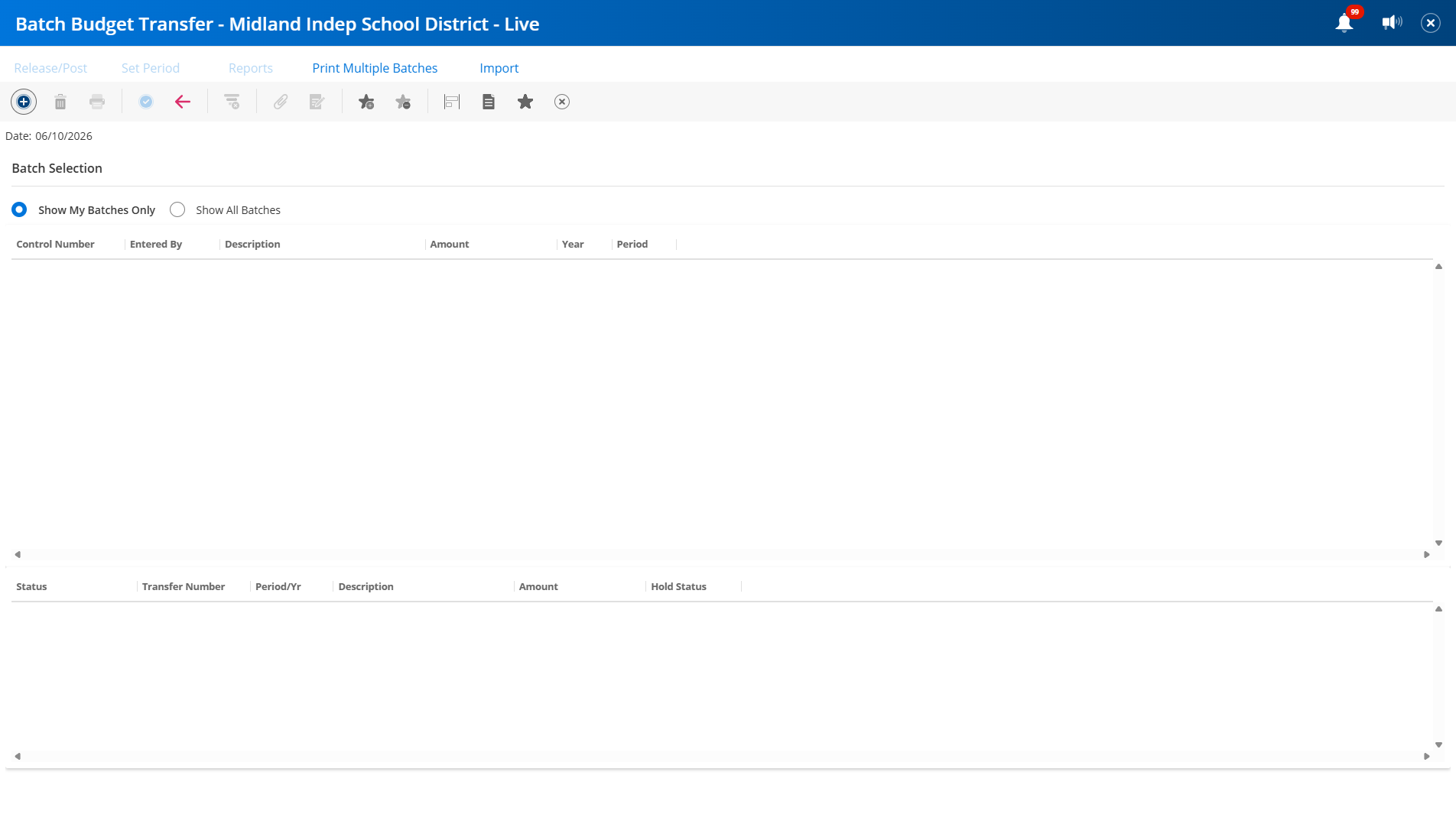Open the Set Period menu
This screenshot has width=1456, height=824.
pyautogui.click(x=151, y=68)
